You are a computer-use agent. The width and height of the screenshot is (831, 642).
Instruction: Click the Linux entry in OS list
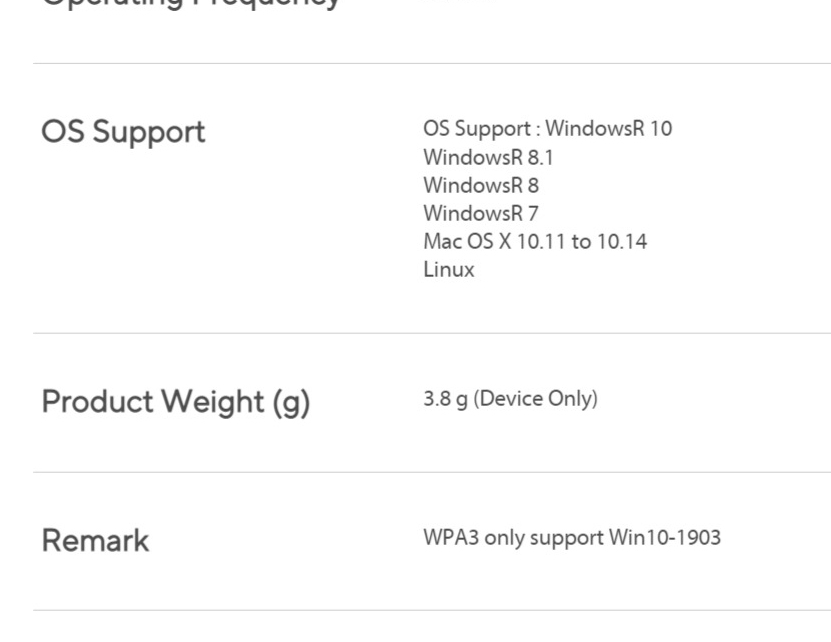click(448, 269)
